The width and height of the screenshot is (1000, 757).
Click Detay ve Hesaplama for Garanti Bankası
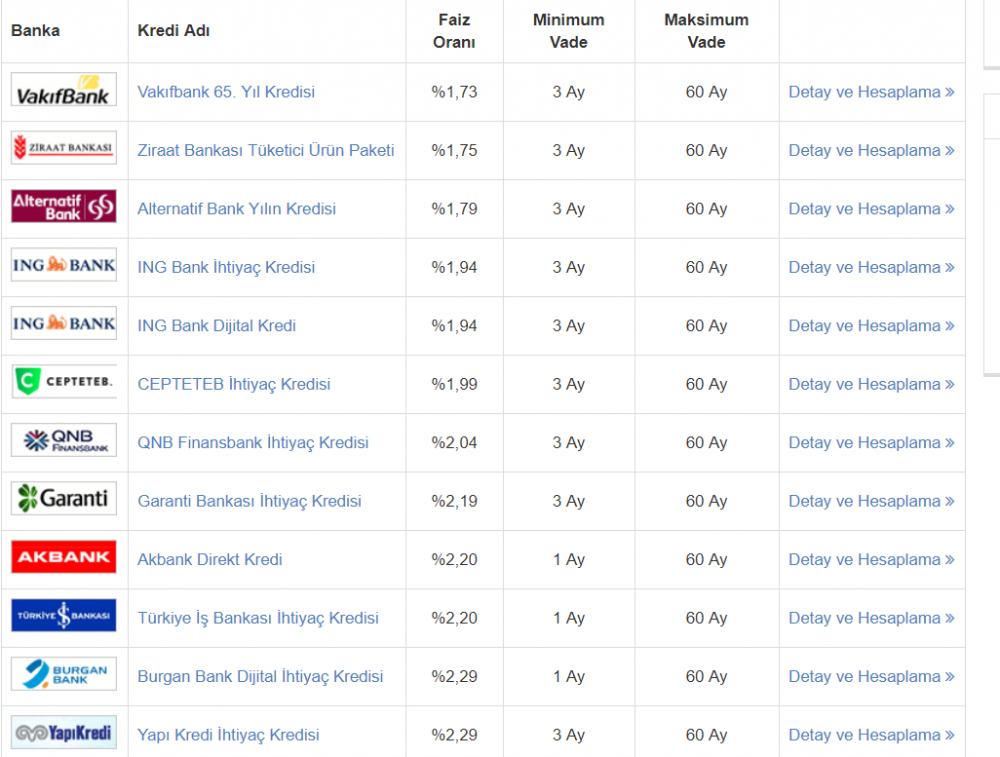(x=871, y=501)
